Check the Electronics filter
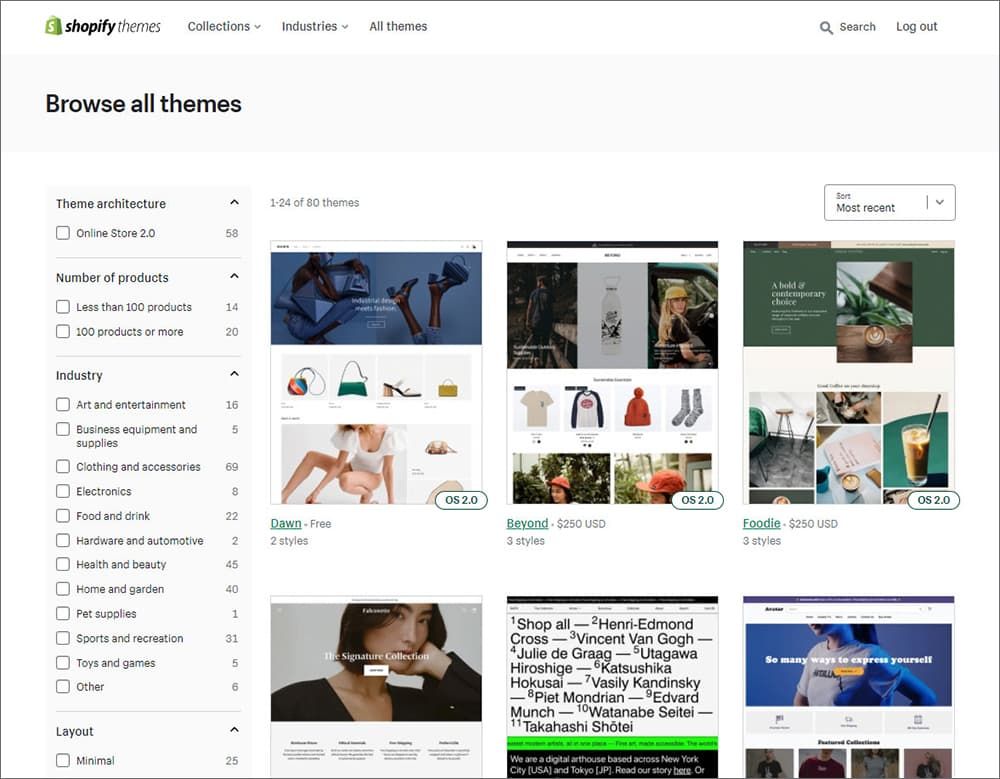This screenshot has width=1000, height=779. pos(62,491)
